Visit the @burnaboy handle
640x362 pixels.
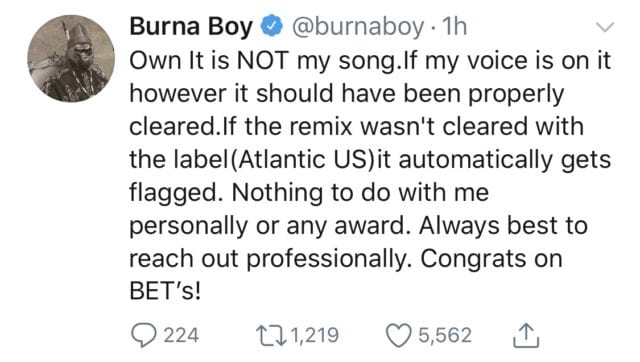(x=358, y=27)
